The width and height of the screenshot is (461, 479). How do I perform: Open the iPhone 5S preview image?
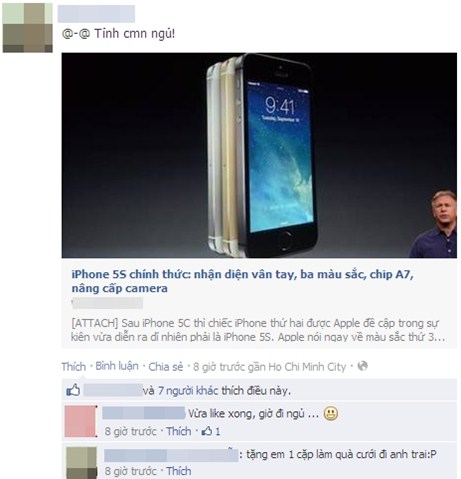[x=259, y=155]
